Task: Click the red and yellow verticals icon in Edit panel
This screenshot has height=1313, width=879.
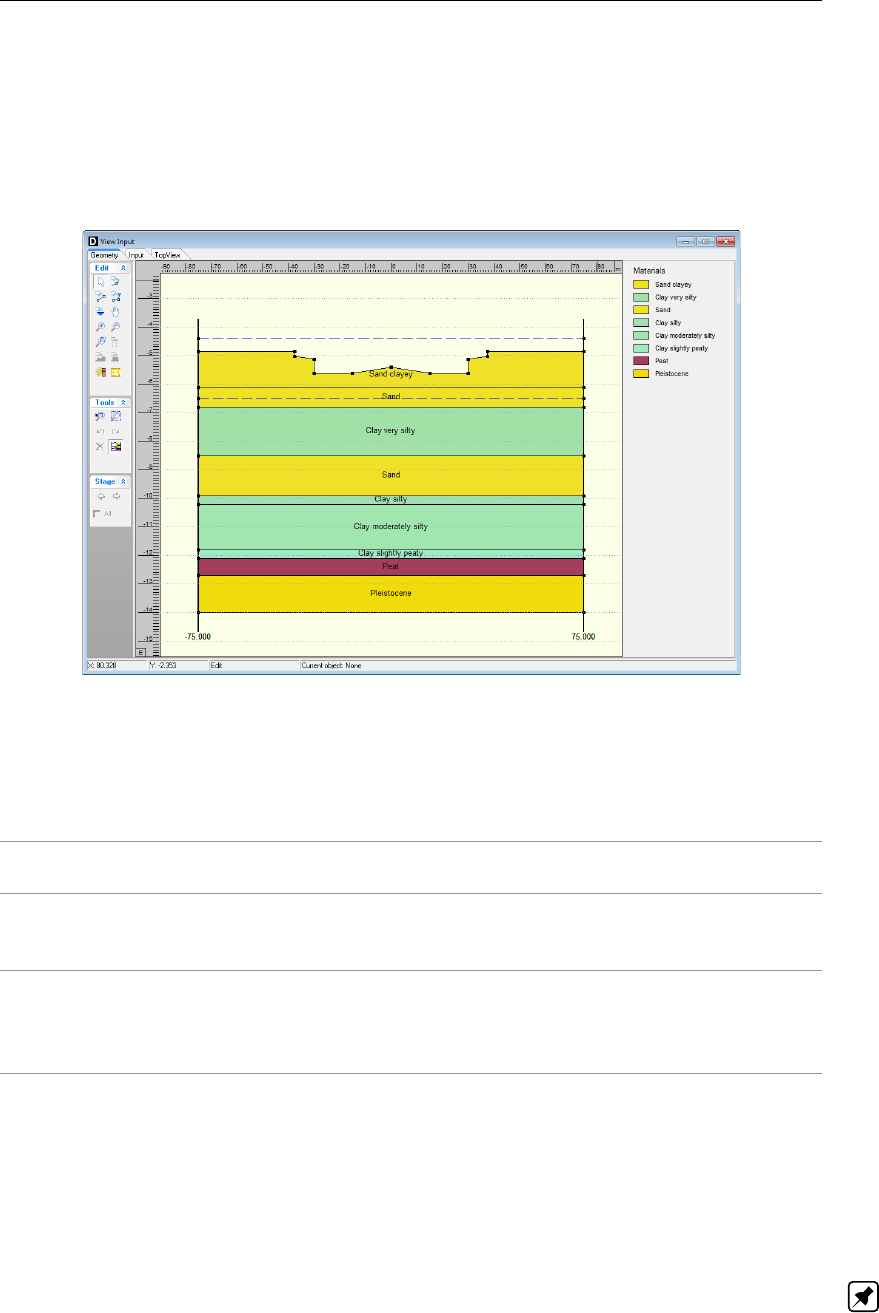Action: click(100, 372)
